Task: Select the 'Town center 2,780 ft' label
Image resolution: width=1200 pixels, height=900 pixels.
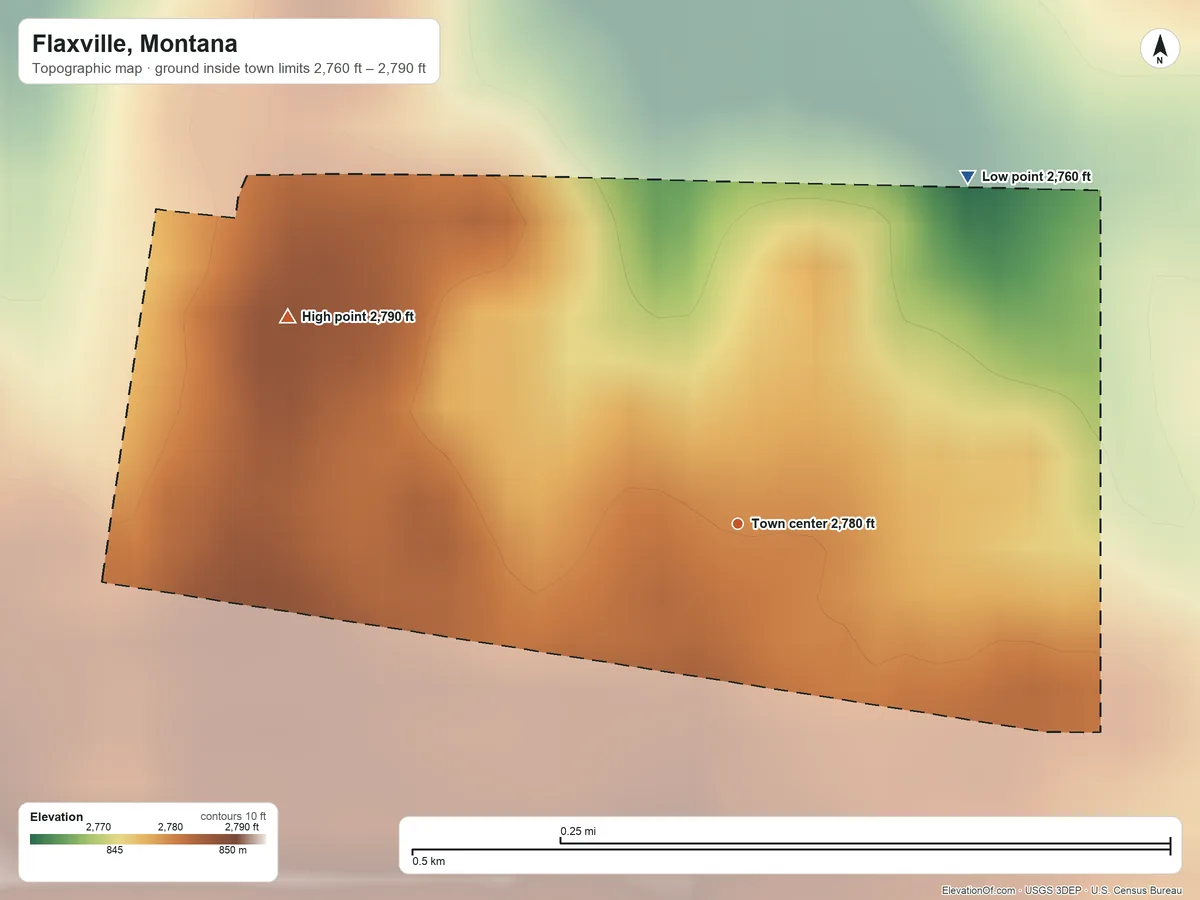Action: pyautogui.click(x=813, y=523)
